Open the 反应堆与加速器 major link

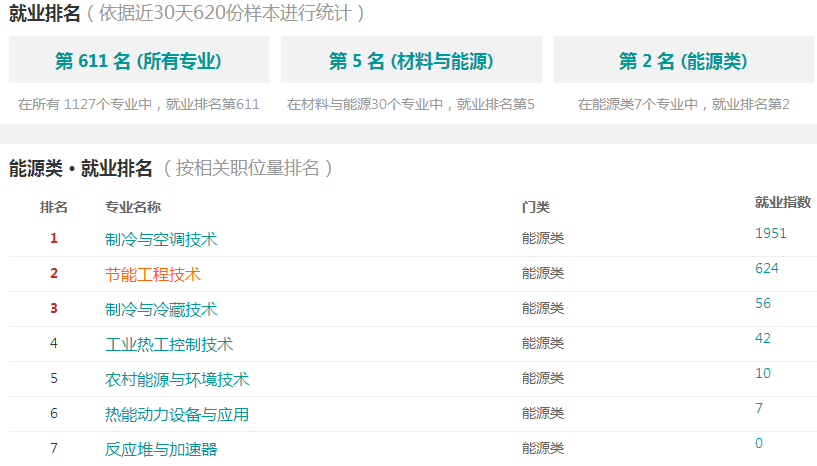(161, 449)
